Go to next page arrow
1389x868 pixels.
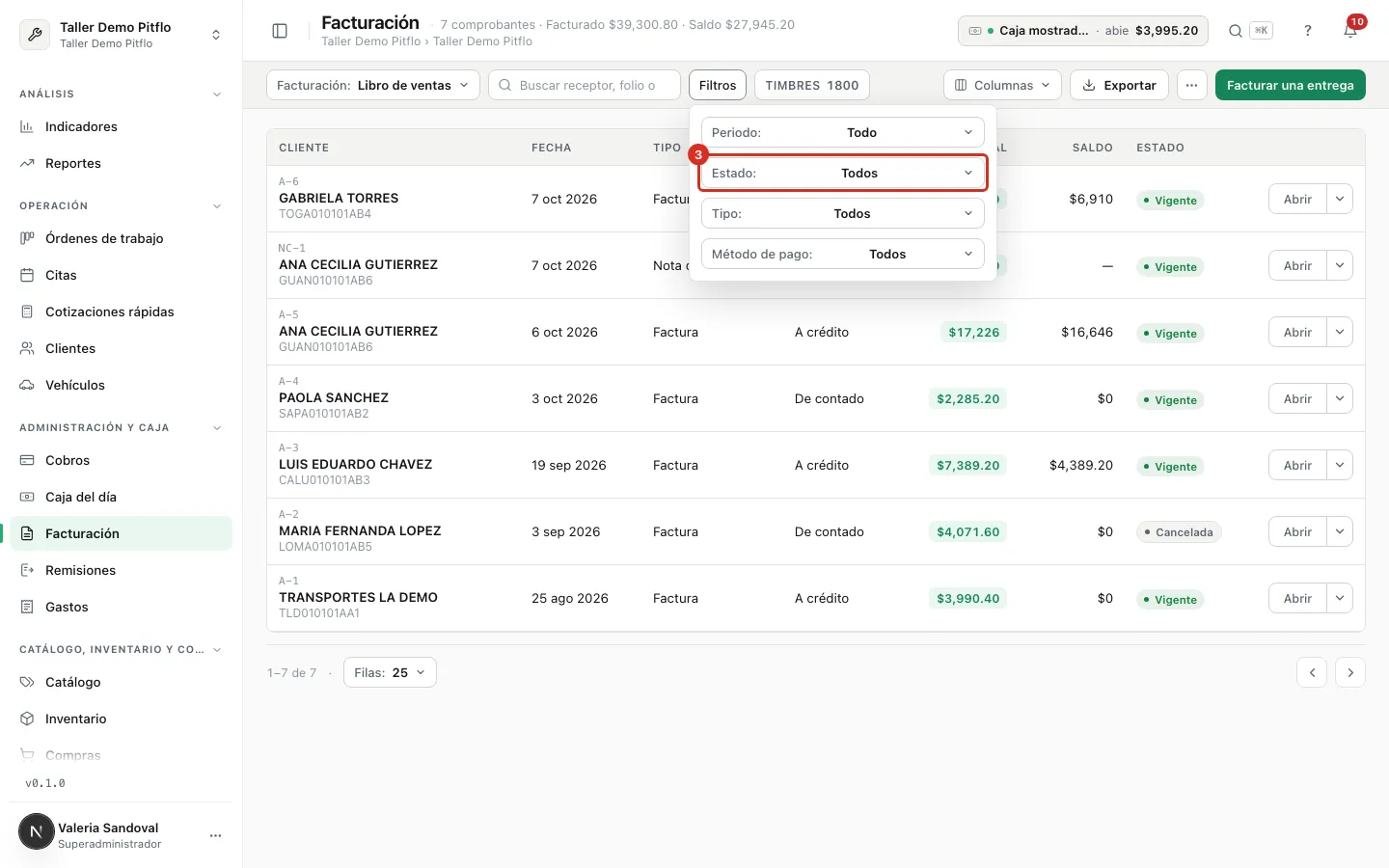click(1350, 672)
